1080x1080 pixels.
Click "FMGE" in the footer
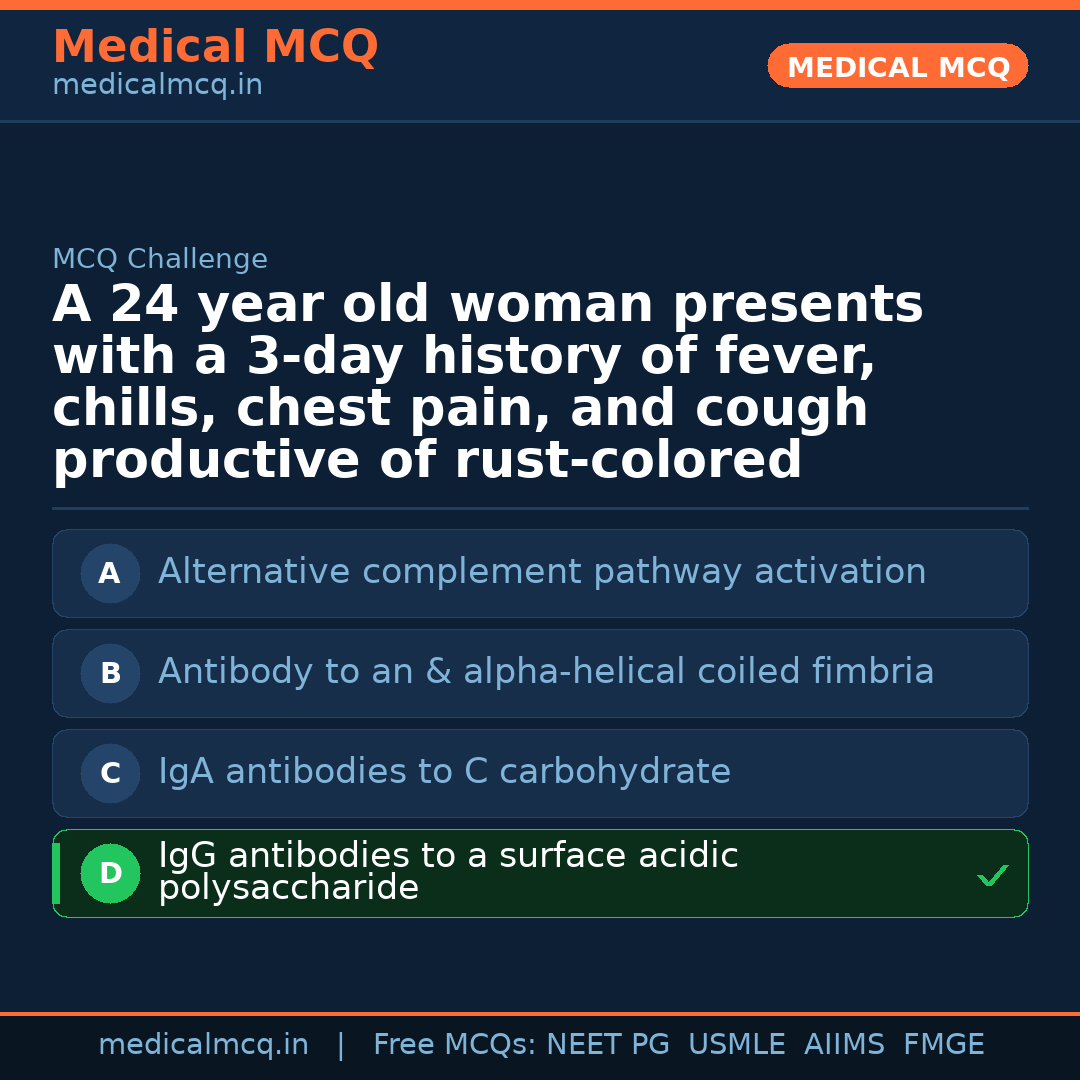click(943, 1045)
